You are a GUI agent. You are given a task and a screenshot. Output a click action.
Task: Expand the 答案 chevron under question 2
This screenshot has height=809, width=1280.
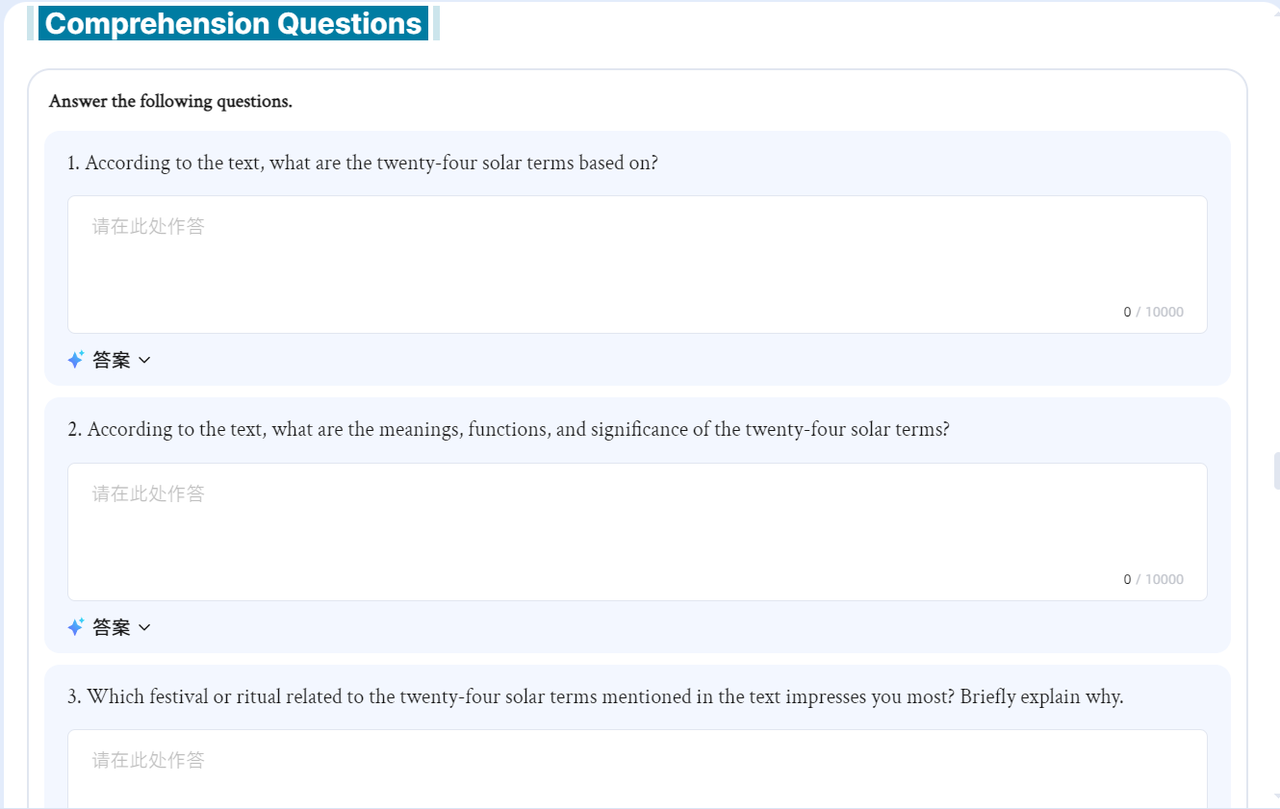pyautogui.click(x=144, y=627)
